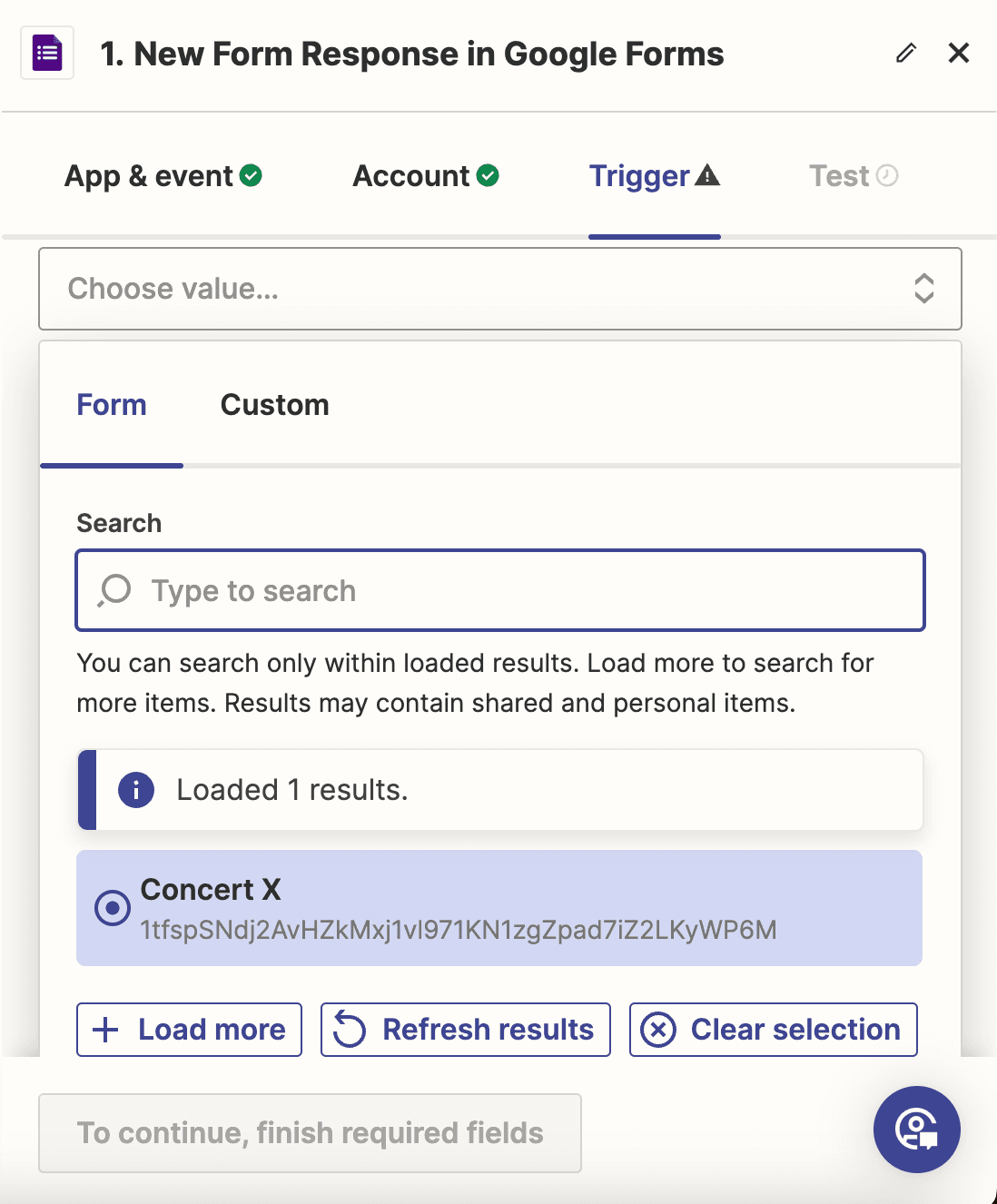Click the green check beside App & event
Image resolution: width=997 pixels, height=1204 pixels.
pos(252,175)
